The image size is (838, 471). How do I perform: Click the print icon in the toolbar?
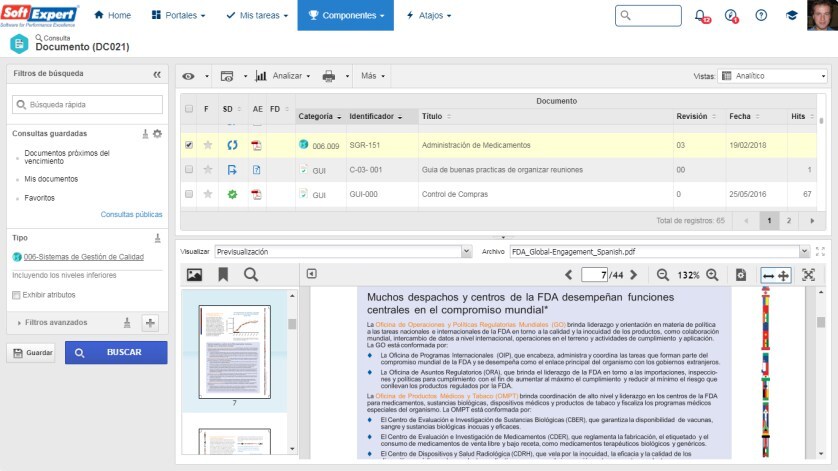click(x=328, y=76)
